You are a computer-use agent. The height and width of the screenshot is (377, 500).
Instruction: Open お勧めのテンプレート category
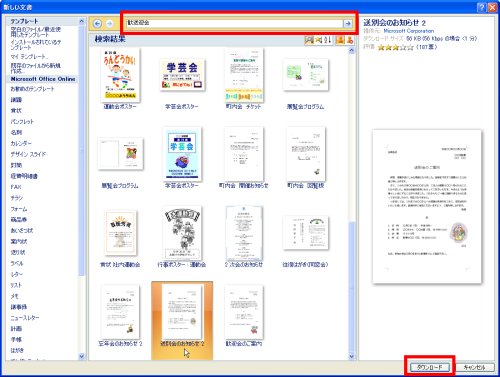click(32, 89)
